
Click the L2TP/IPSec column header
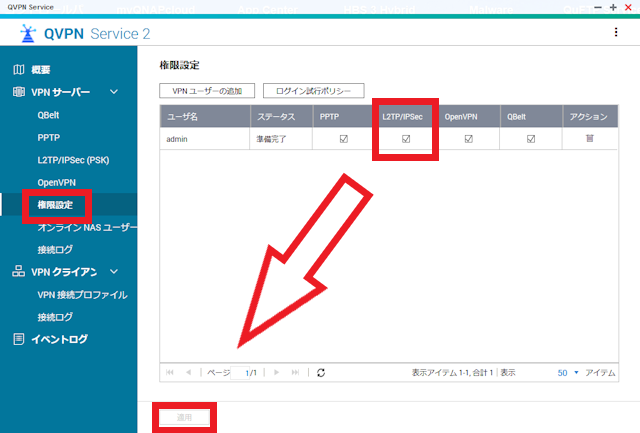tap(406, 117)
